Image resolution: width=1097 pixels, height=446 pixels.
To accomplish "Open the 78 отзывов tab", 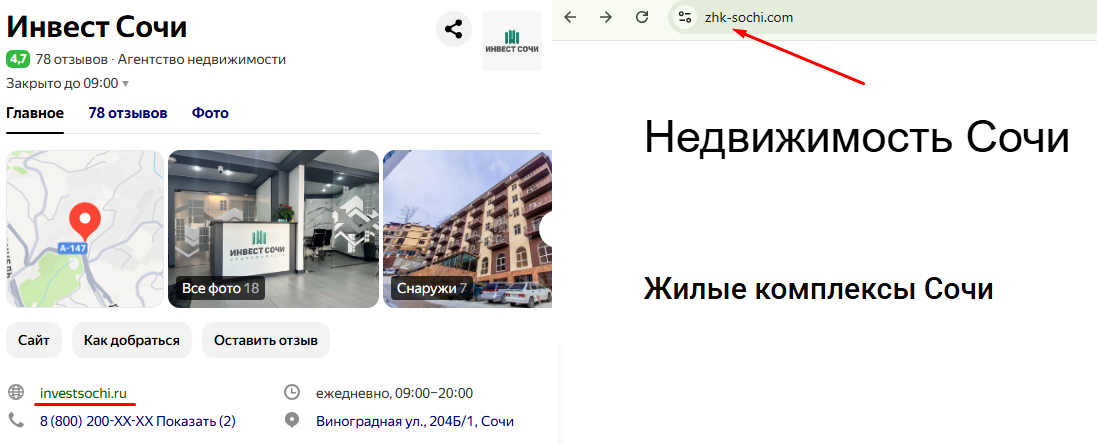I will pos(128,113).
